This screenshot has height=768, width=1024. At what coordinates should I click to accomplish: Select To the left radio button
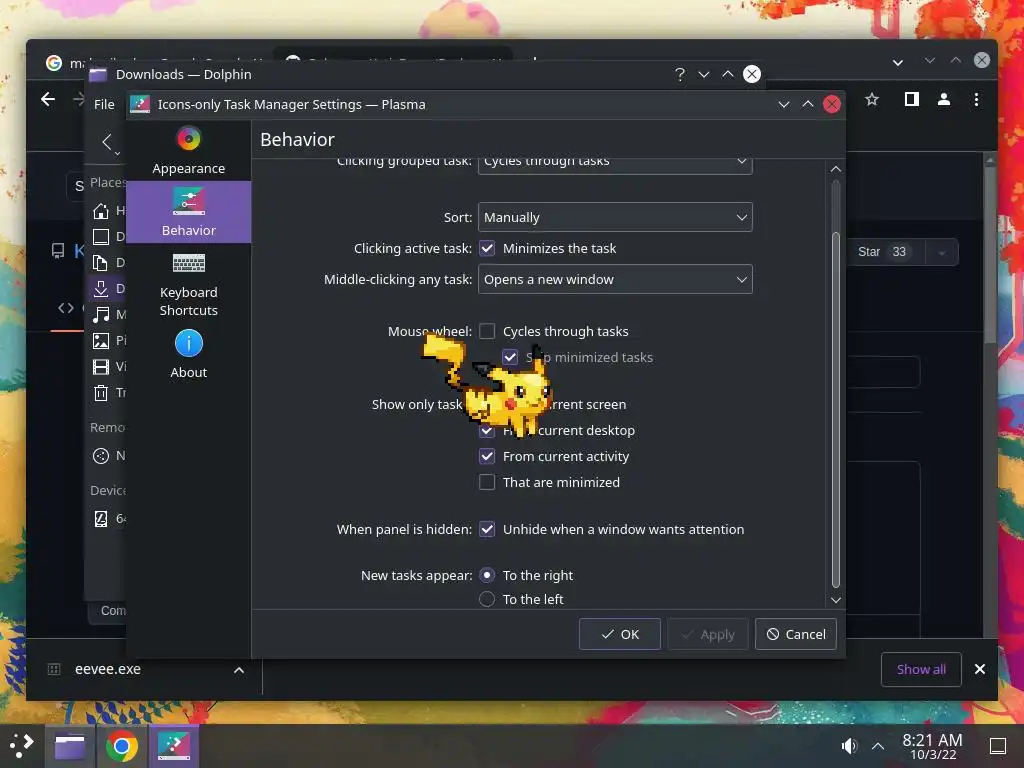point(487,599)
